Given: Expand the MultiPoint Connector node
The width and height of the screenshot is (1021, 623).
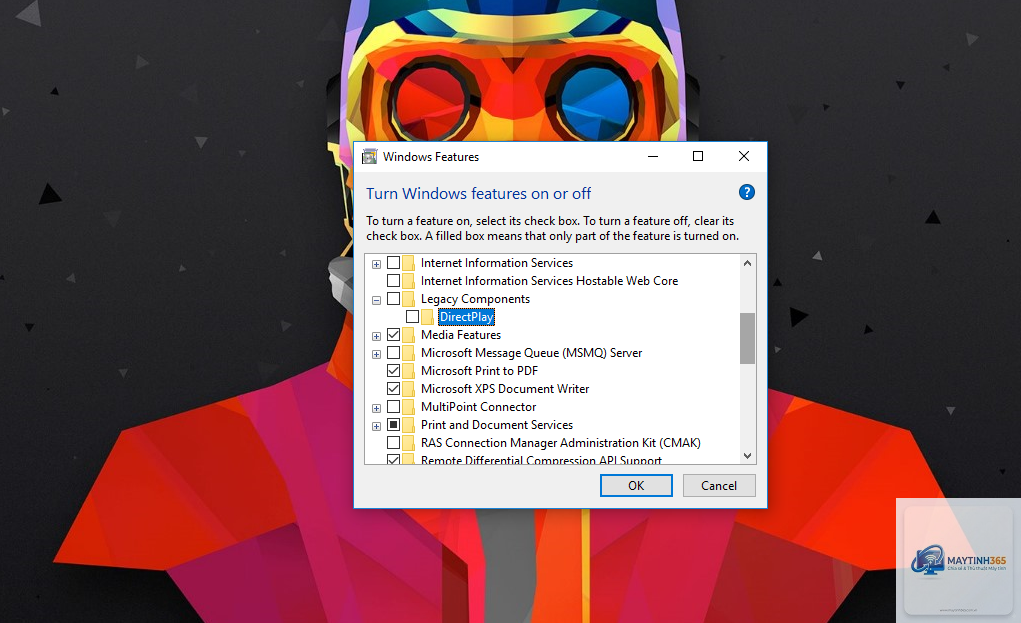Looking at the screenshot, I should click(x=376, y=408).
